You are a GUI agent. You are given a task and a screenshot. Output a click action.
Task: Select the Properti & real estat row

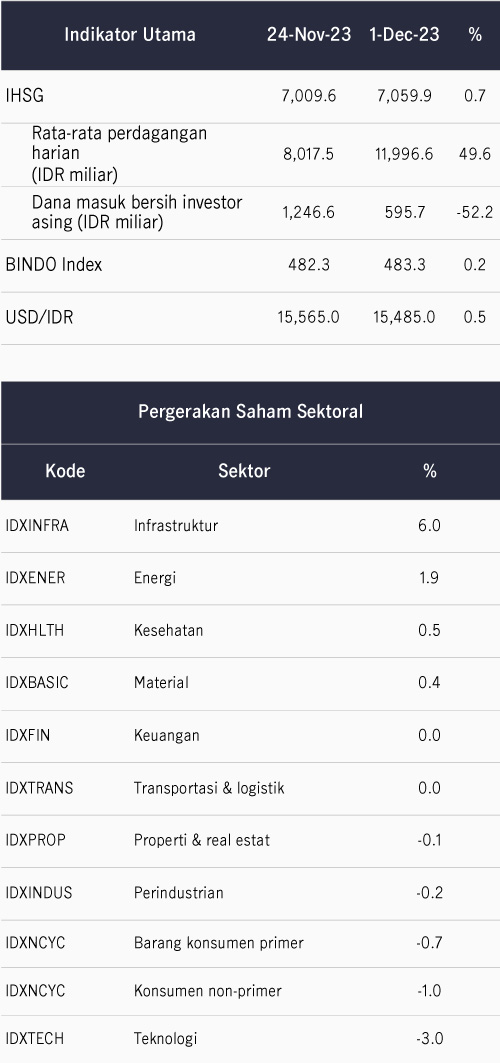250,841
